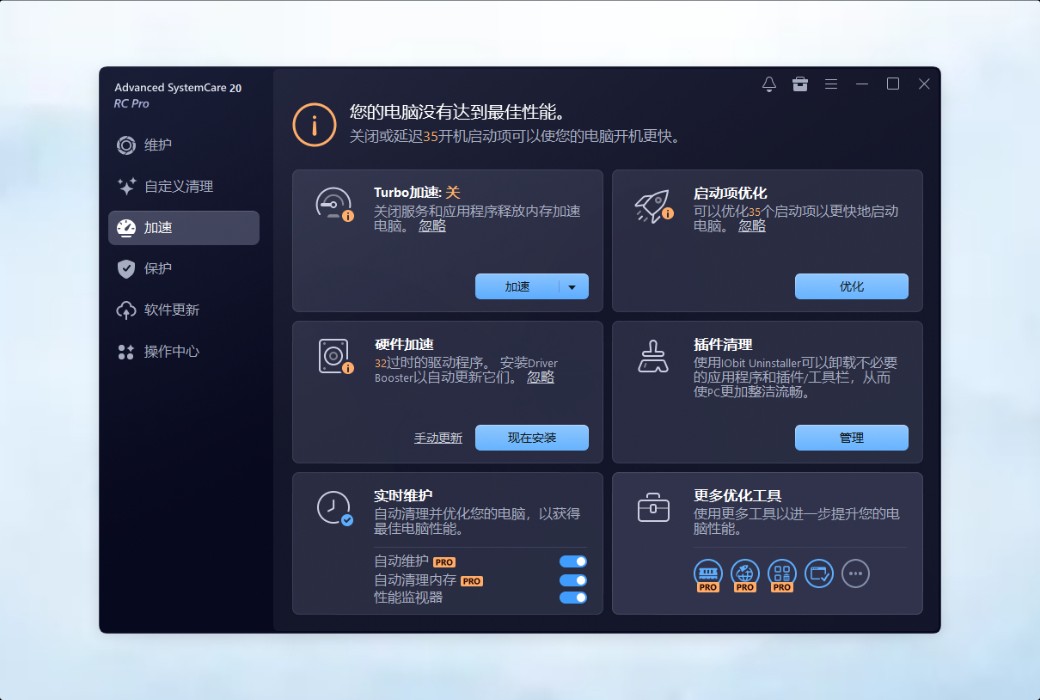Click 忽略 link in 硬件加速 card
1040x700 pixels.
541,378
